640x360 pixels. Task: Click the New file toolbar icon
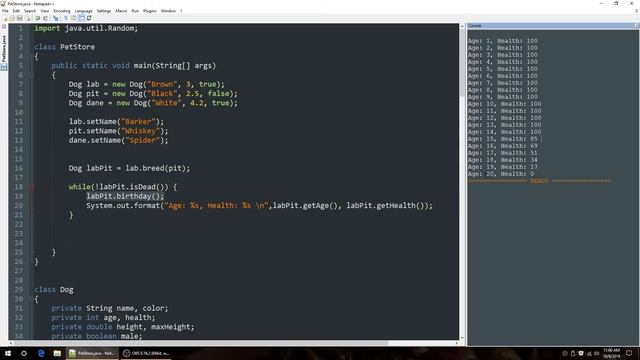5,18
